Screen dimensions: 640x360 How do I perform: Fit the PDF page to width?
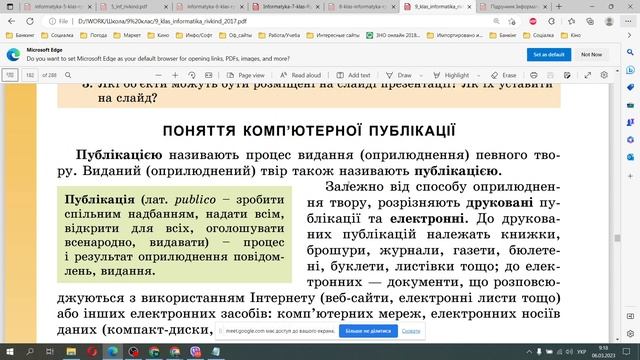pyautogui.click(x=209, y=76)
